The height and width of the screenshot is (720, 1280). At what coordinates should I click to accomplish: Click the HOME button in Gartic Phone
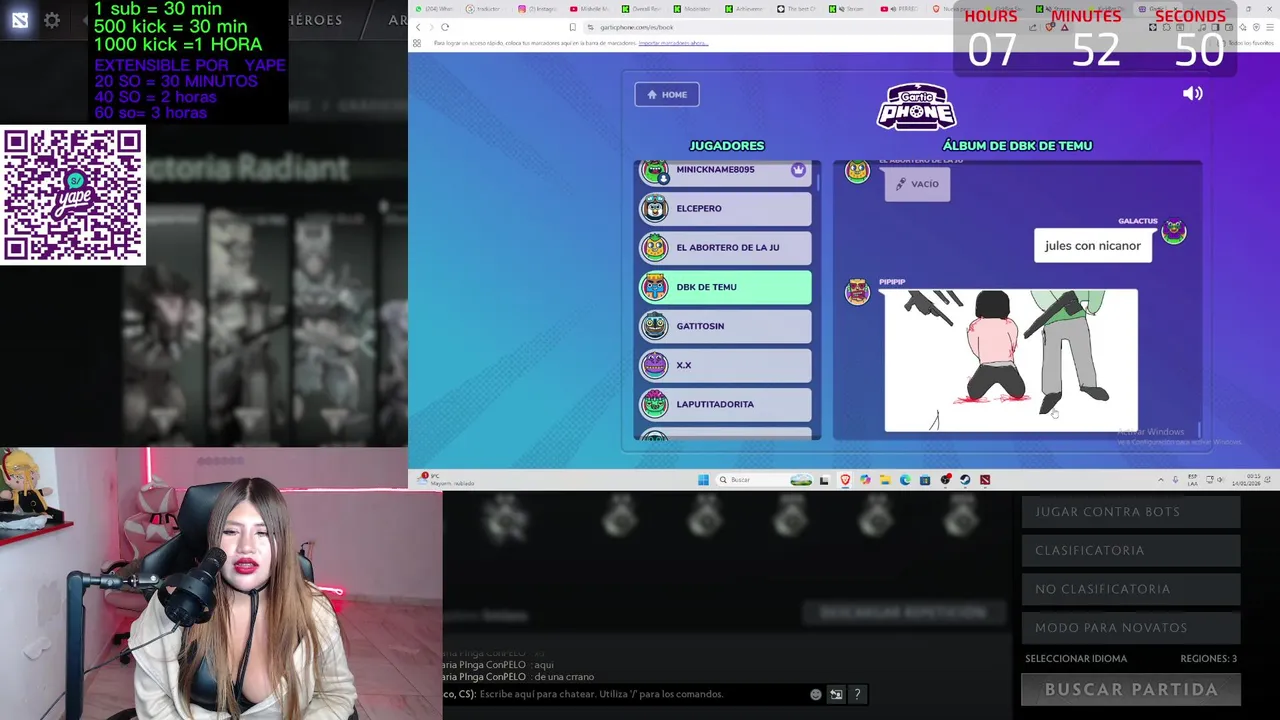coord(667,94)
